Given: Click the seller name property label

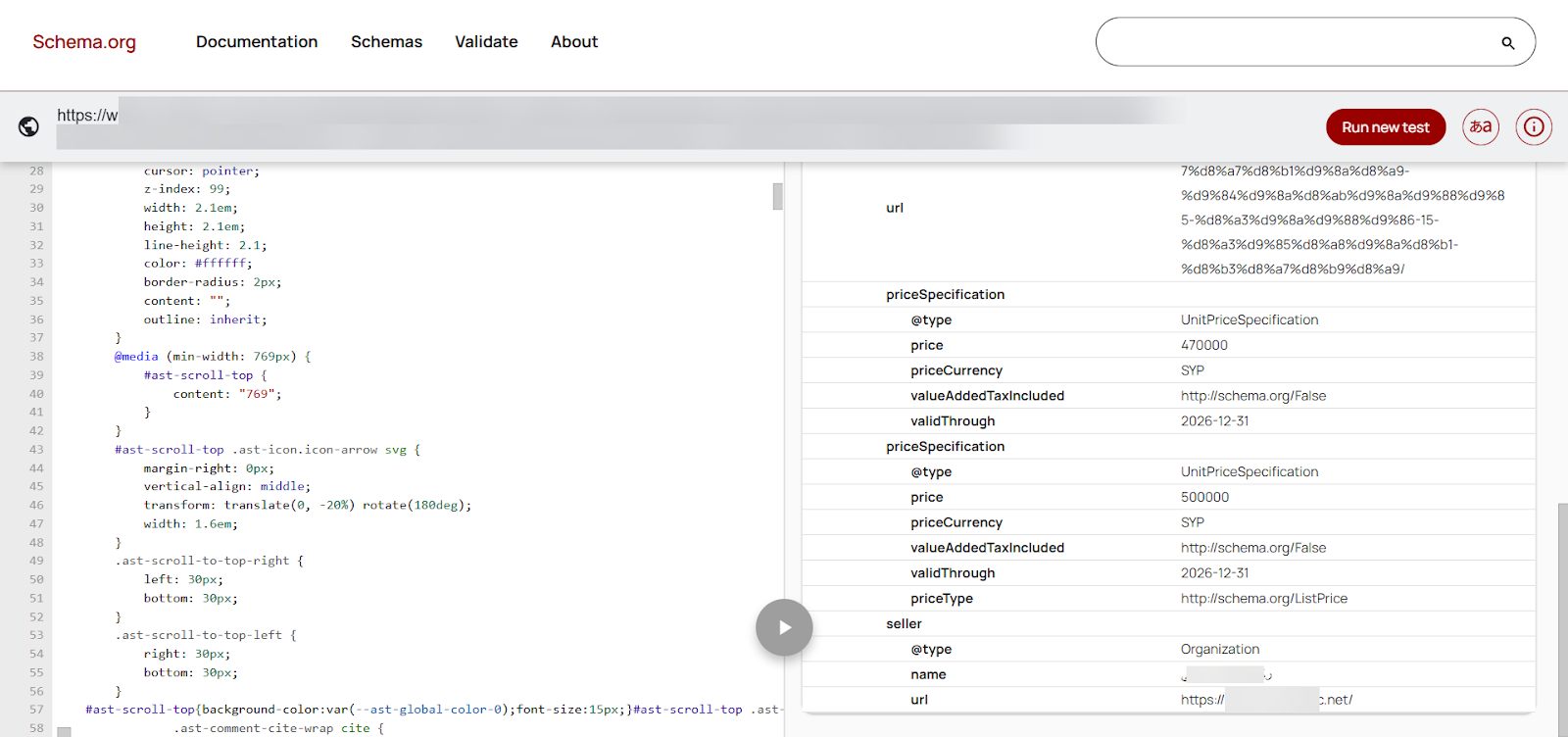Looking at the screenshot, I should pos(928,674).
